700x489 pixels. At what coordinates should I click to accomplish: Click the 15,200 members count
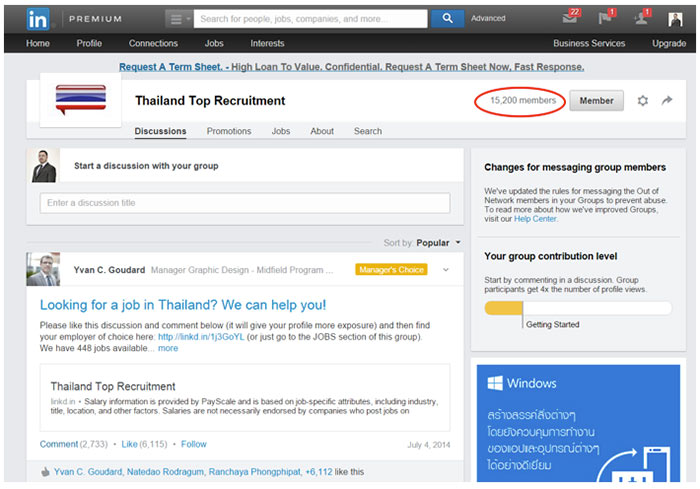[x=523, y=100]
